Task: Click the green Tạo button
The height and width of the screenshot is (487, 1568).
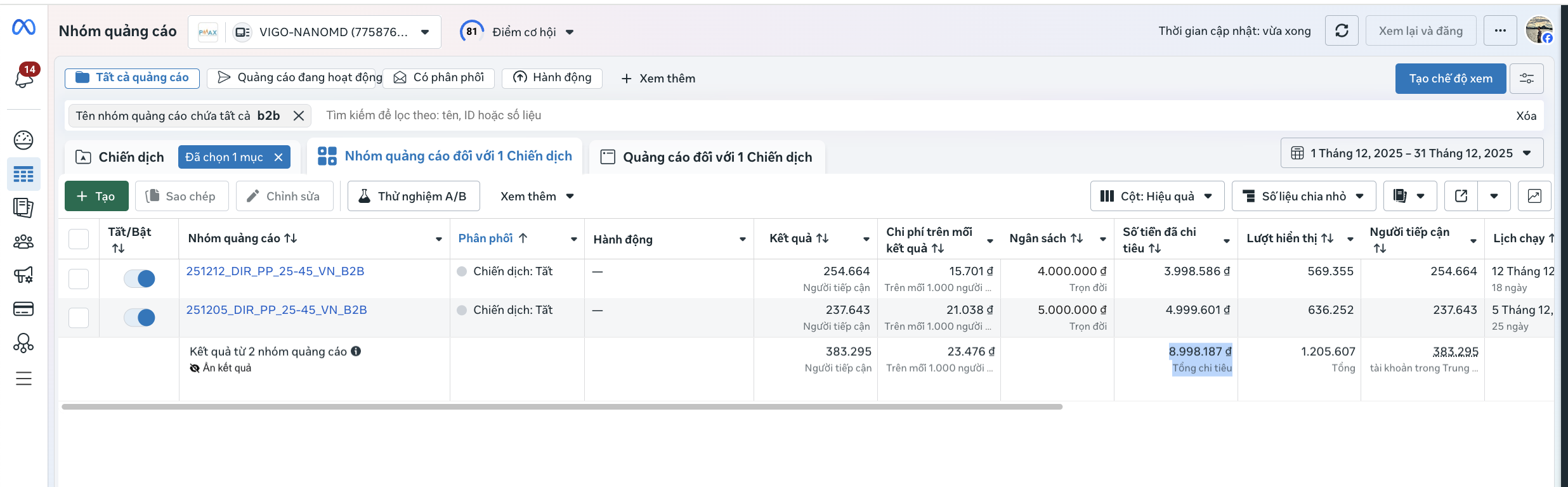Action: coord(96,196)
